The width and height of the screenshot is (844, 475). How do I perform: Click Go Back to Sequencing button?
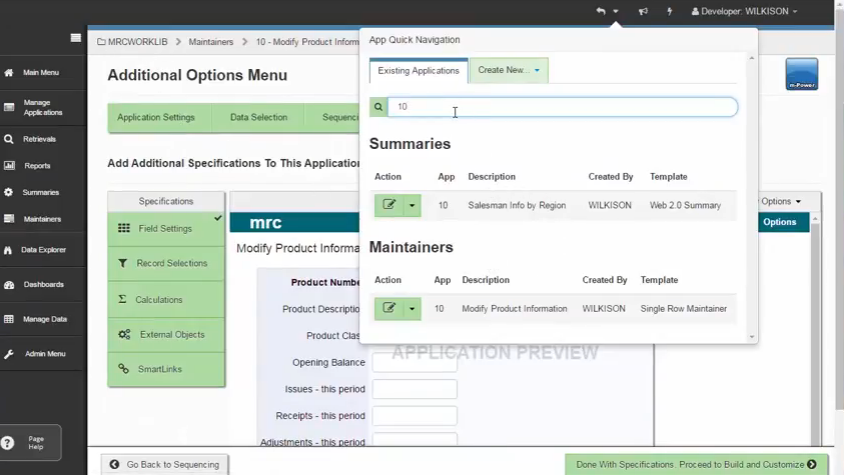click(165, 464)
